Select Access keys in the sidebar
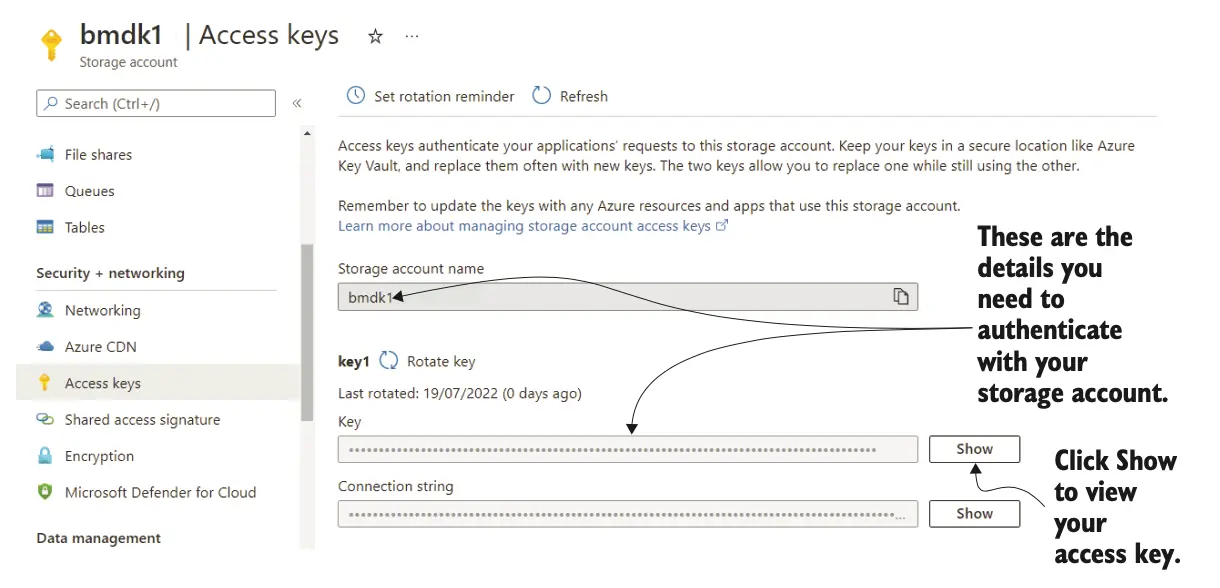Image resolution: width=1220 pixels, height=588 pixels. 102,383
